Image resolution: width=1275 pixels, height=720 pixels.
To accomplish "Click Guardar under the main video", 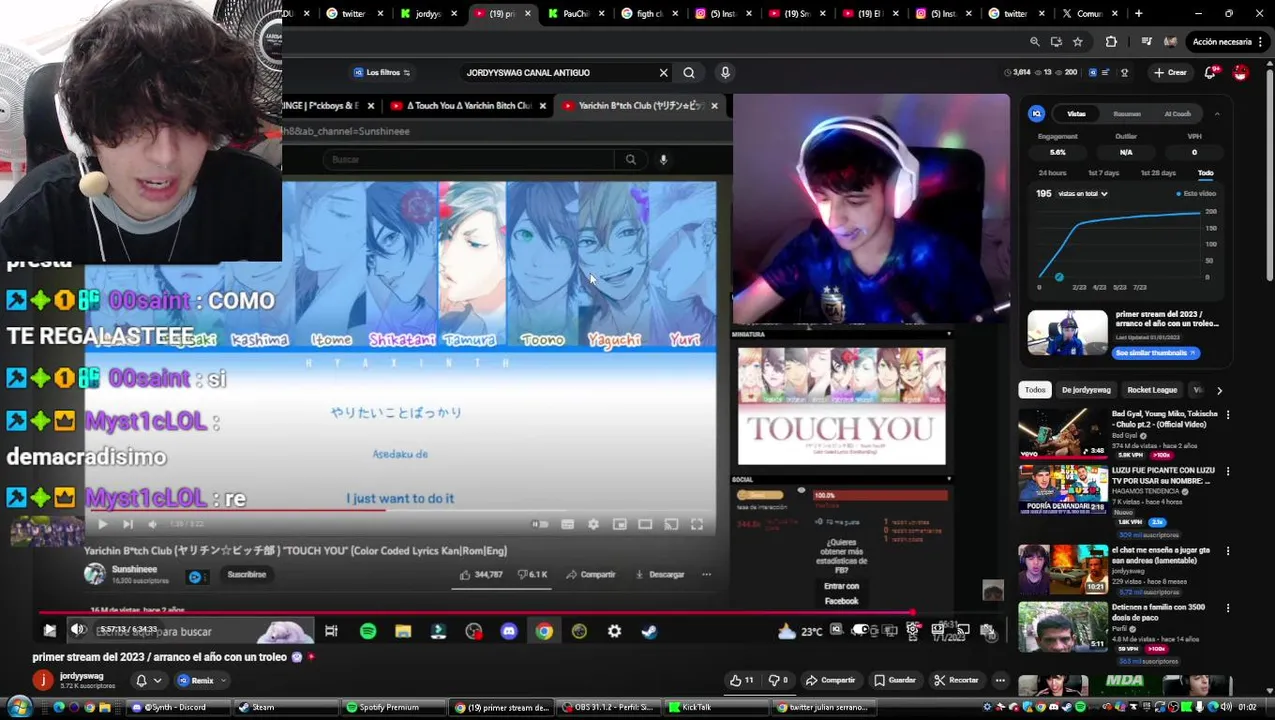I will tap(894, 680).
